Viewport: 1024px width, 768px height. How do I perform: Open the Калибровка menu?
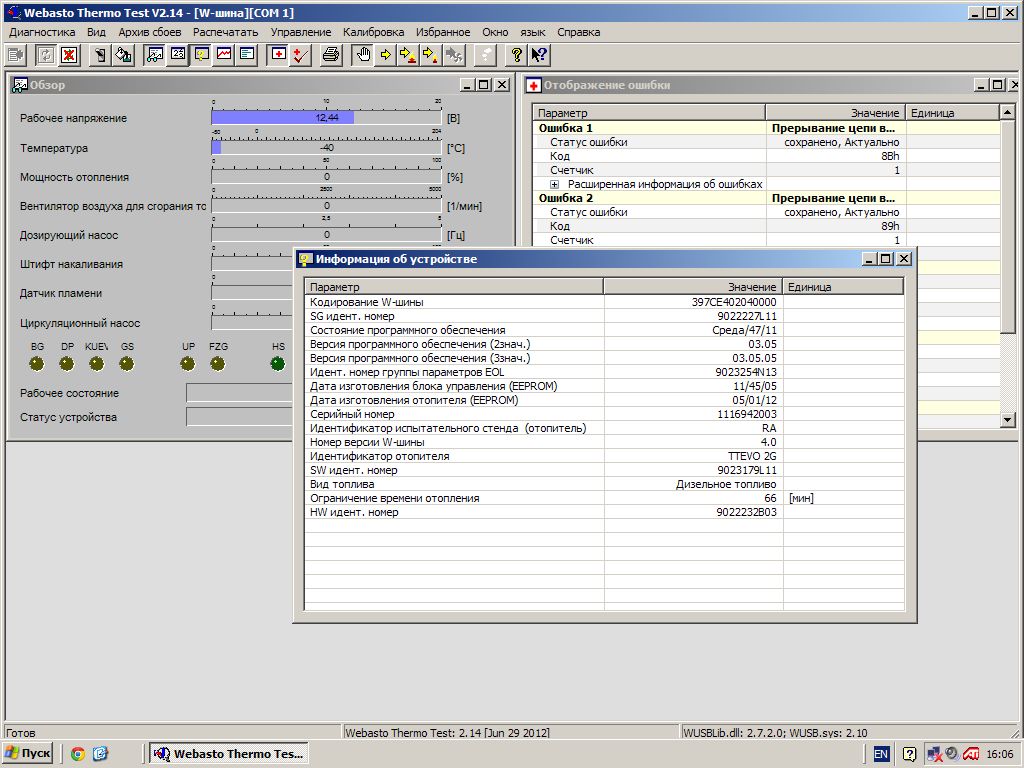(x=374, y=32)
